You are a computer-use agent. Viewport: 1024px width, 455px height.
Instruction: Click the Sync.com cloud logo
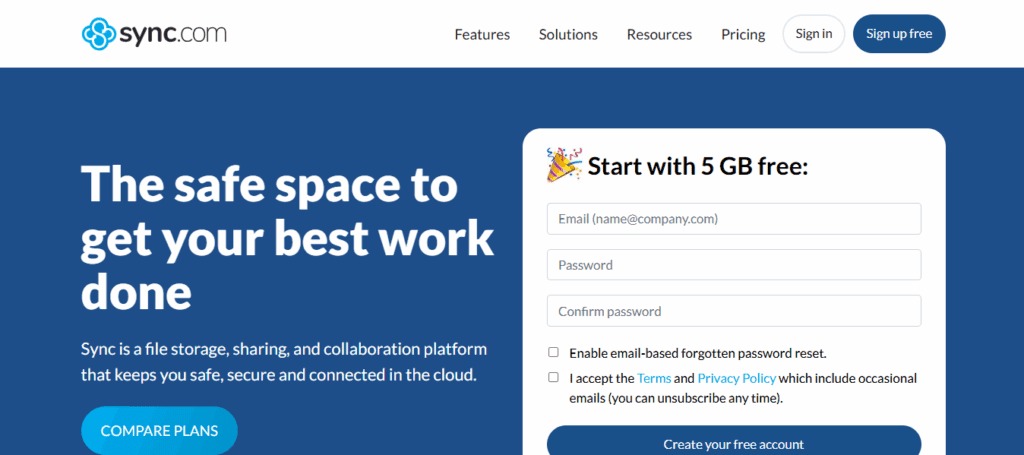point(154,33)
